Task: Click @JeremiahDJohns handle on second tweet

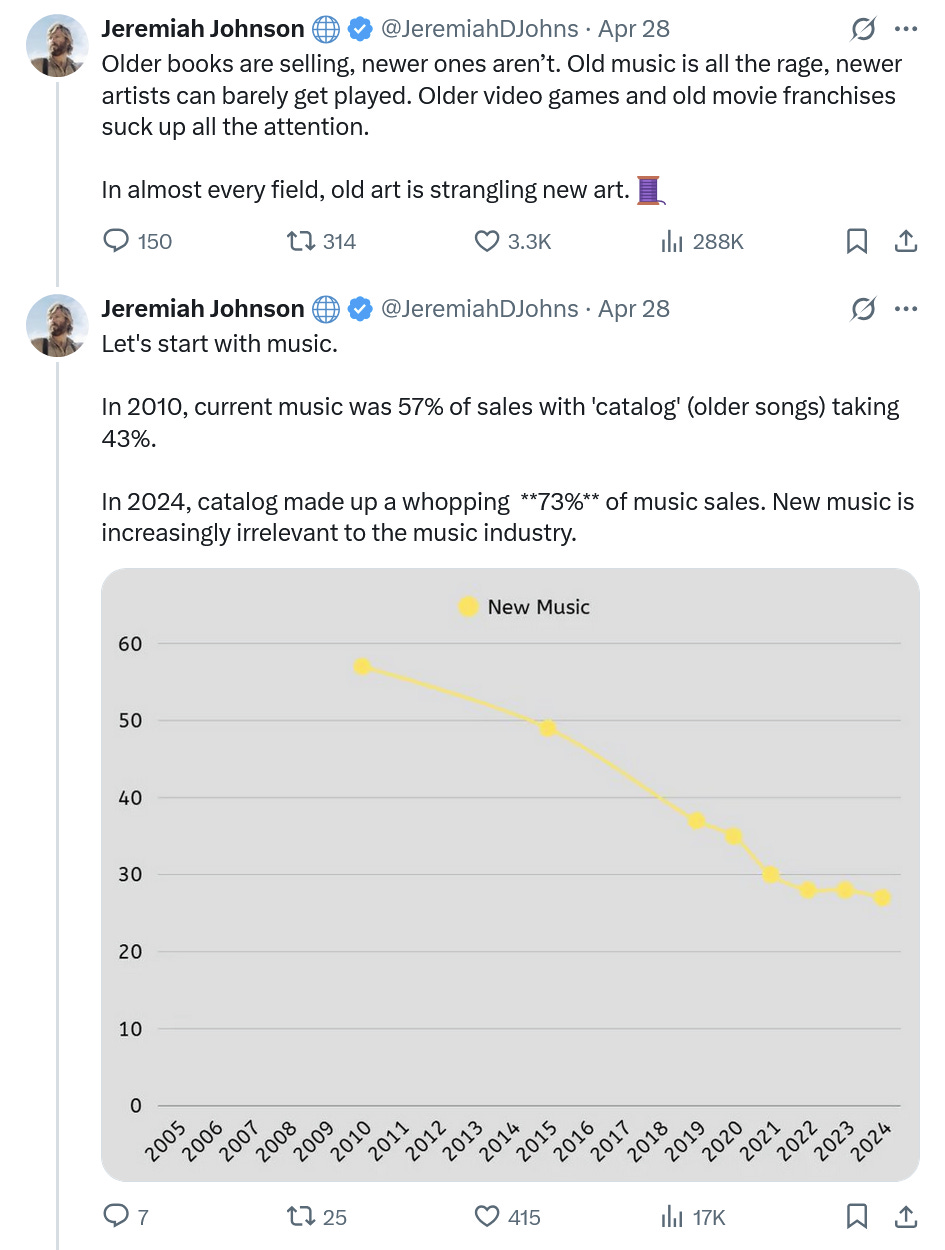Action: click(479, 308)
